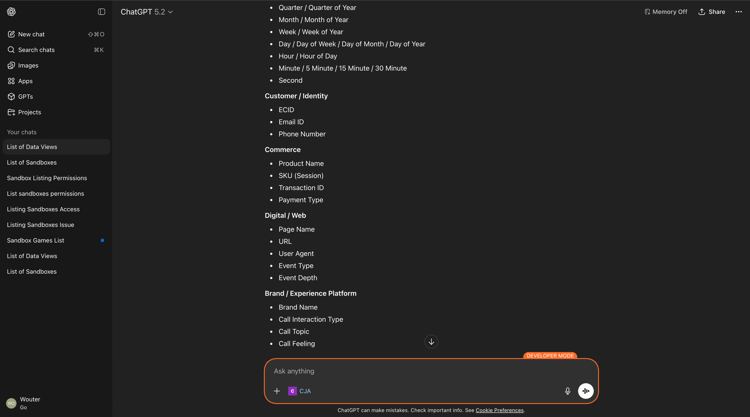Click the Commerce heading
Screen dimensions: 750x417
click(283, 150)
